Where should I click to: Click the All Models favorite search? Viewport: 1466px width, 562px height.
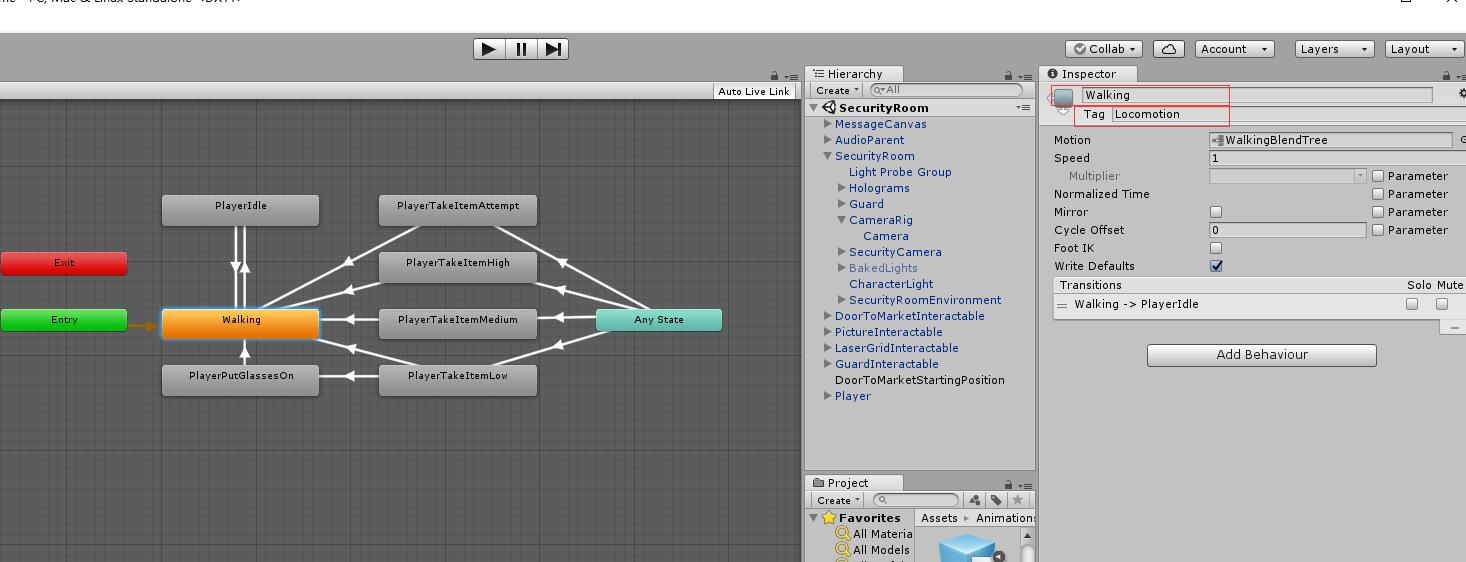tap(880, 550)
